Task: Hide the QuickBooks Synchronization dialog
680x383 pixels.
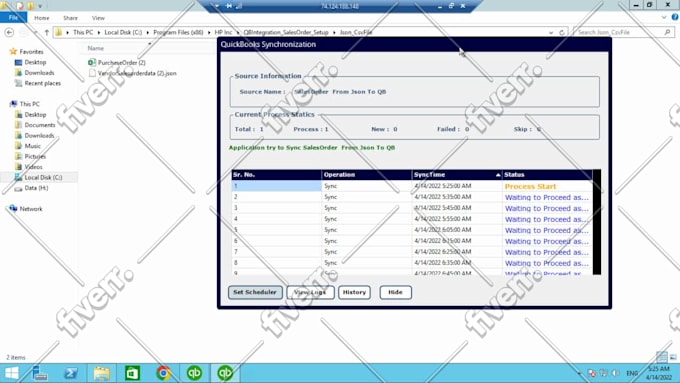Action: [x=395, y=292]
